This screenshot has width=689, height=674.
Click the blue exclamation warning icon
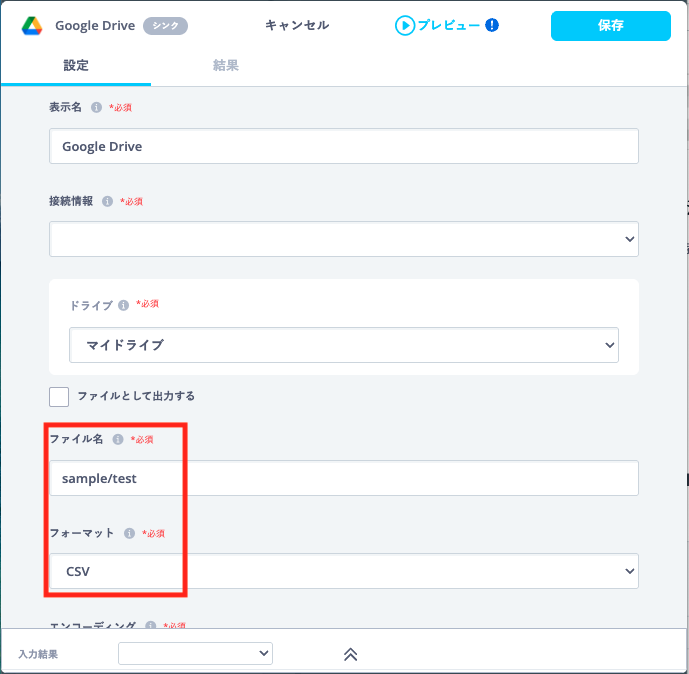pyautogui.click(x=492, y=25)
